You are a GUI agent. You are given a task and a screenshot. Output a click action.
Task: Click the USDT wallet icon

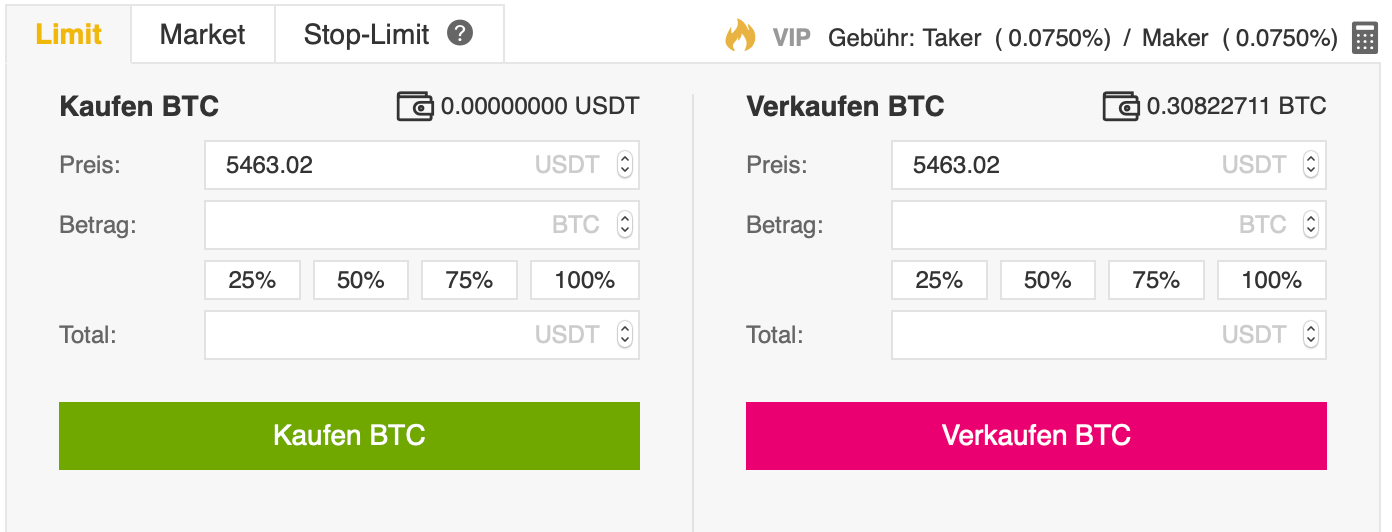(x=415, y=106)
